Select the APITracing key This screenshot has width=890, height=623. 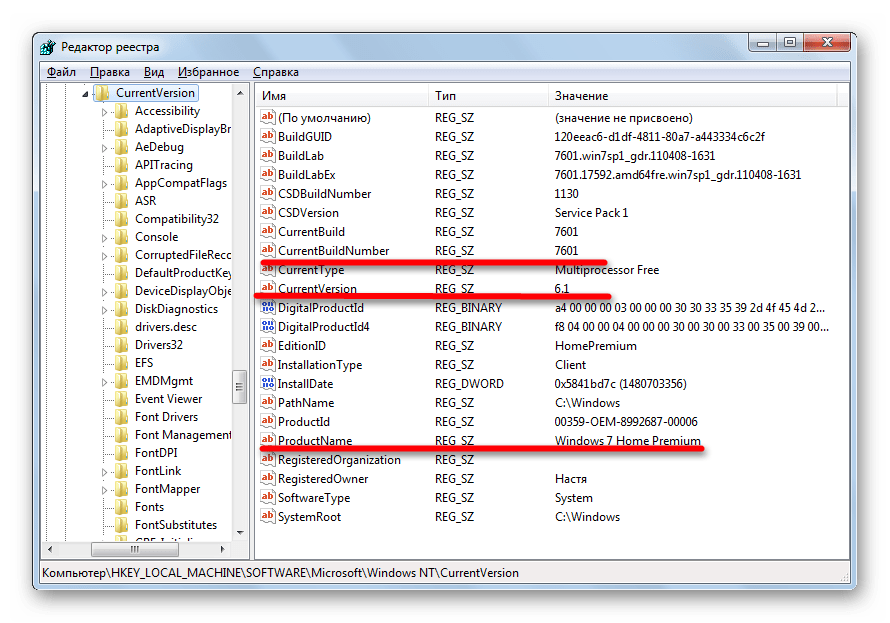pyautogui.click(x=164, y=165)
